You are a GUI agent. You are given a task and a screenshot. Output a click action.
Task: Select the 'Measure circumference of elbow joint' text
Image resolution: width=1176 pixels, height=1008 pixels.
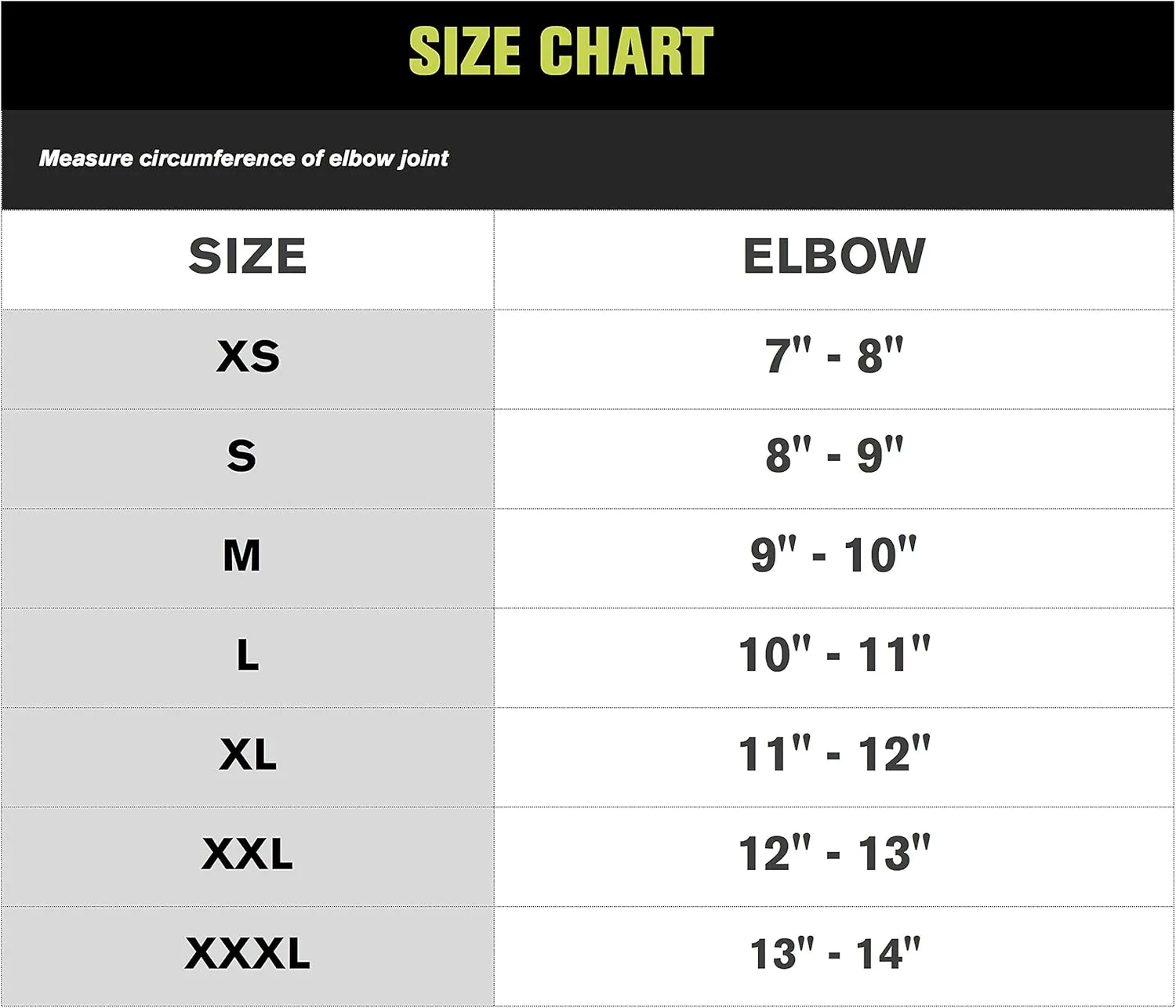click(244, 159)
